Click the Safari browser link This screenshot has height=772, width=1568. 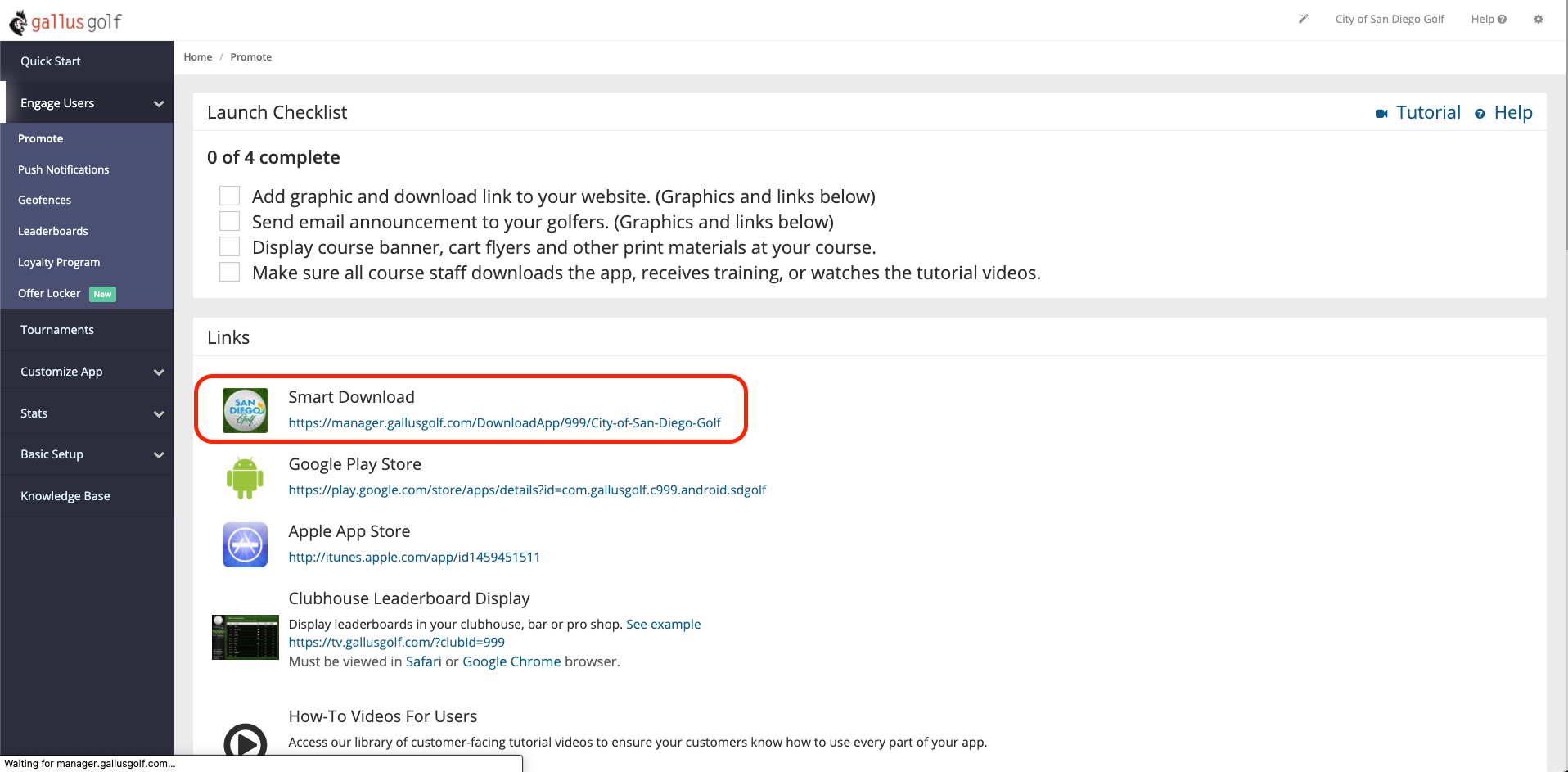(423, 661)
